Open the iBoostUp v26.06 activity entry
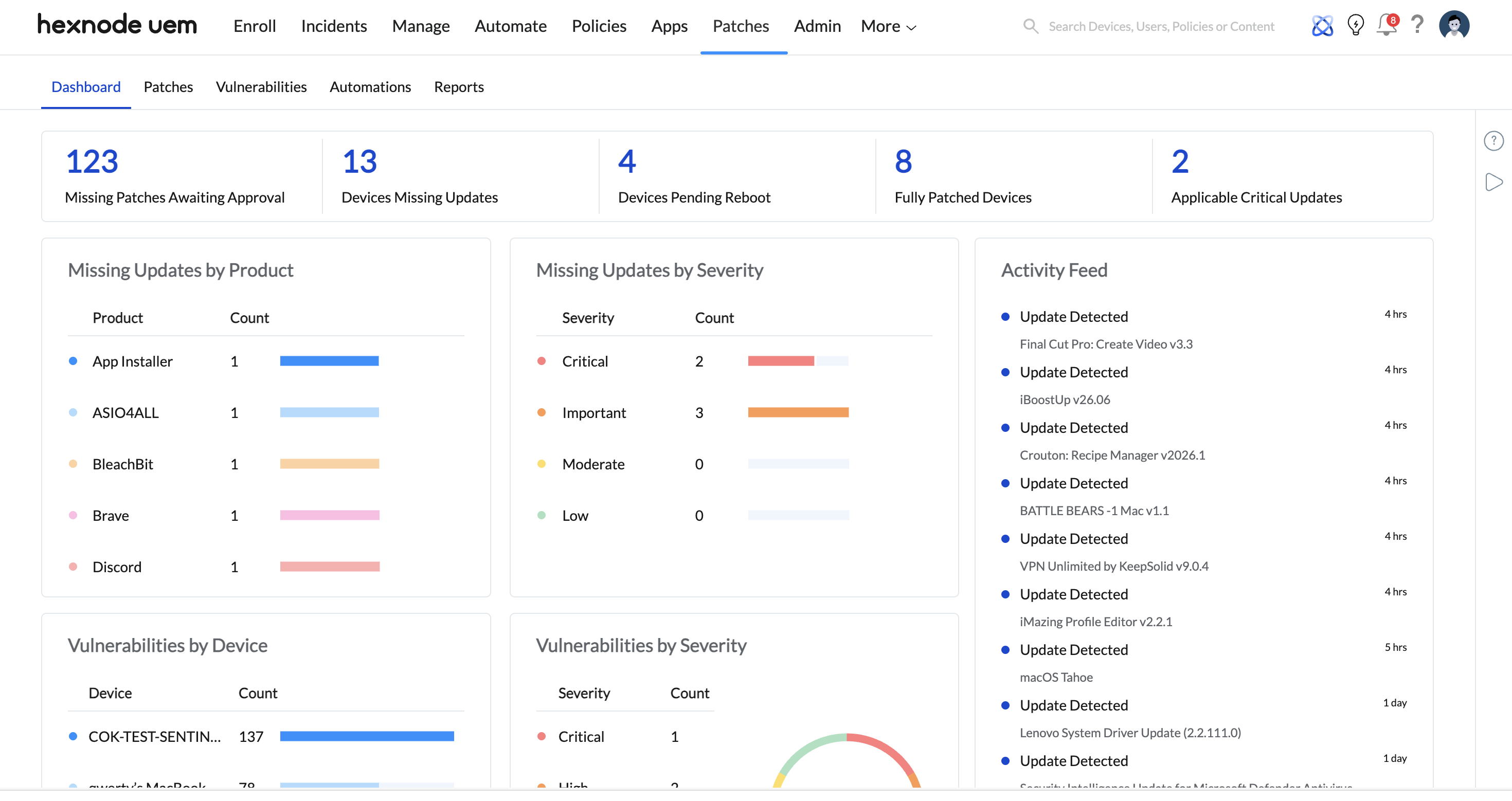This screenshot has width=1512, height=801. pyautogui.click(x=1065, y=399)
